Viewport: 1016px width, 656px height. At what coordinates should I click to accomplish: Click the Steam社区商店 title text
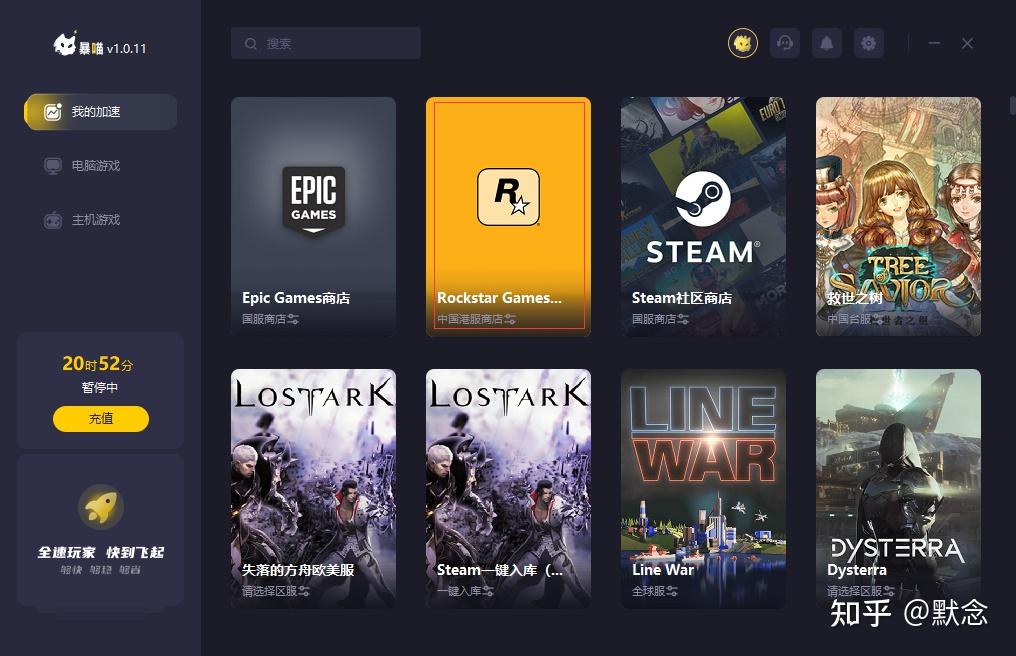(x=682, y=298)
